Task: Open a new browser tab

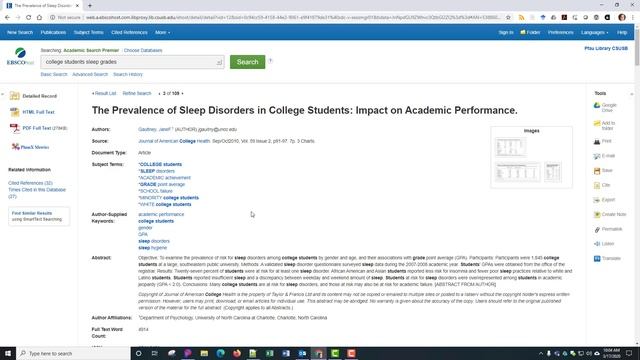Action: pyautogui.click(x=90, y=6)
